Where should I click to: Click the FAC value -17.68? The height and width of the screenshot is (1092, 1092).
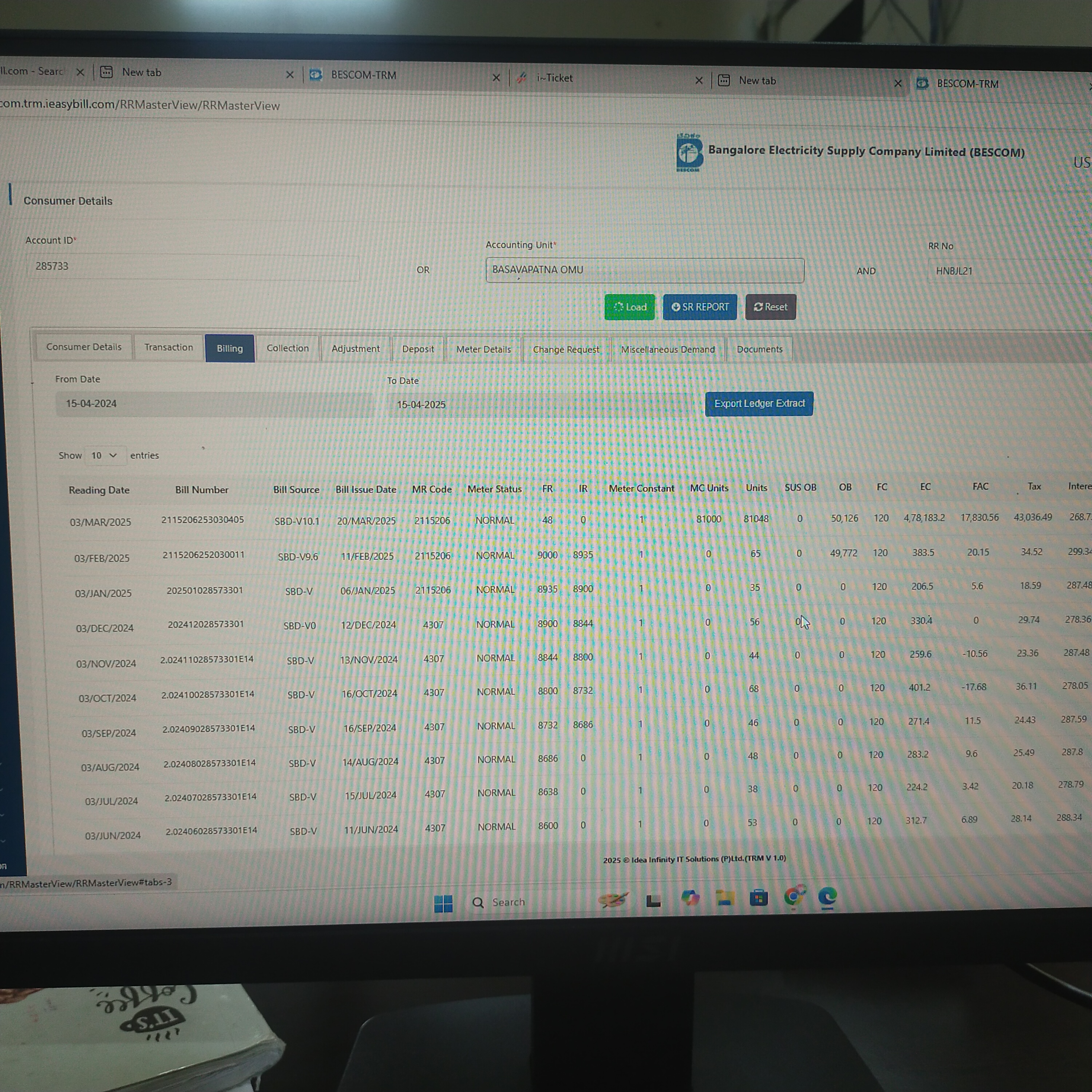(x=974, y=687)
